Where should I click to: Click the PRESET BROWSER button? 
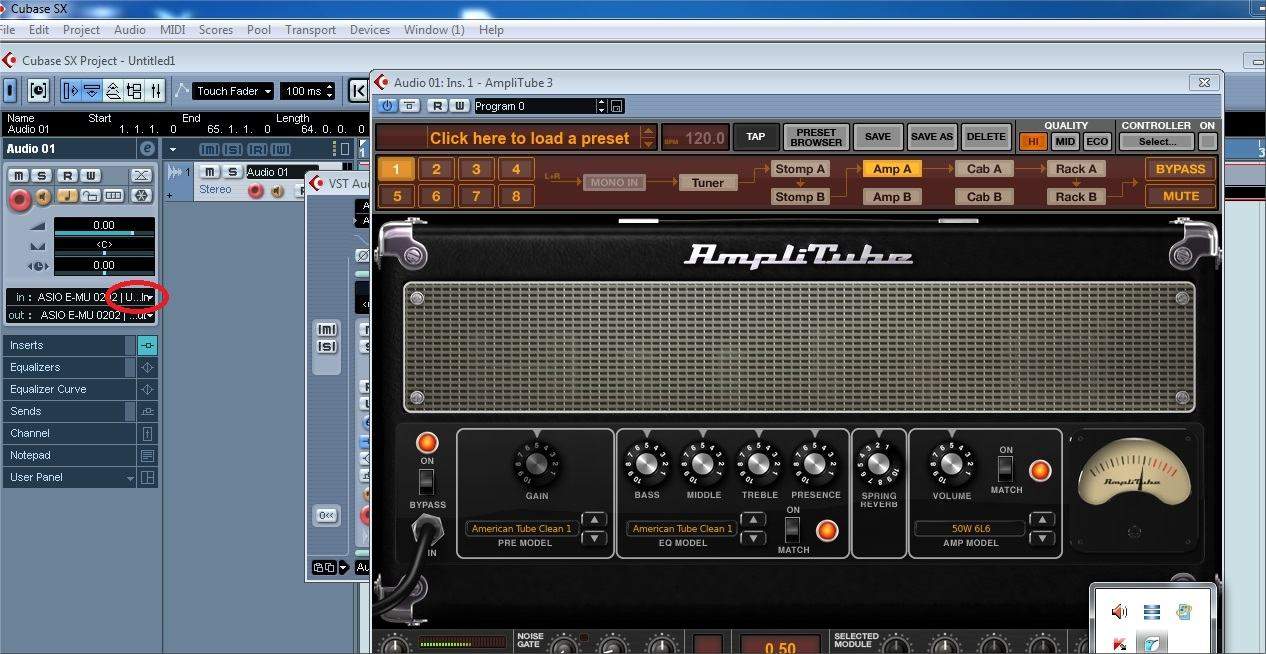pos(816,137)
